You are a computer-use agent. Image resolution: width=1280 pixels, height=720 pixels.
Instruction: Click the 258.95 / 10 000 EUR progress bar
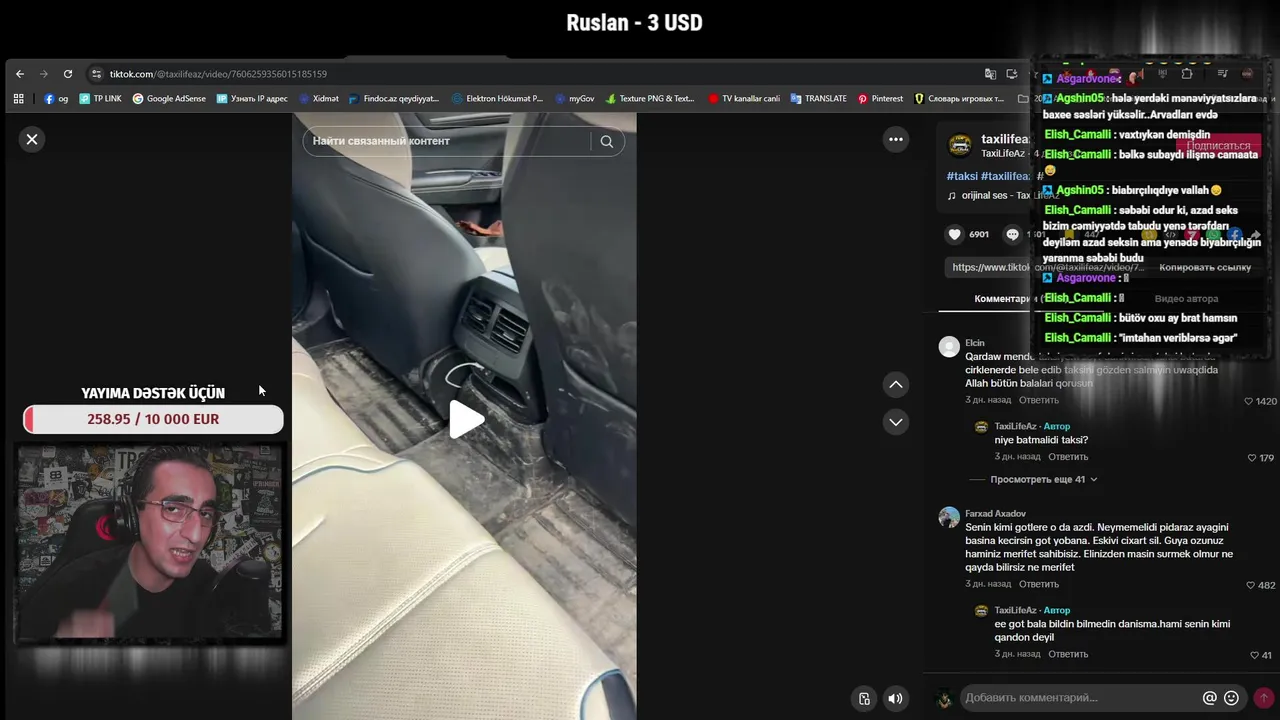click(x=153, y=419)
